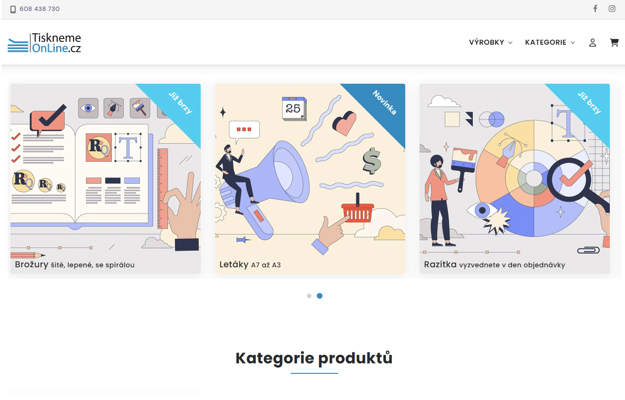Call the number 608 438 730
625x400 pixels.
(x=39, y=9)
